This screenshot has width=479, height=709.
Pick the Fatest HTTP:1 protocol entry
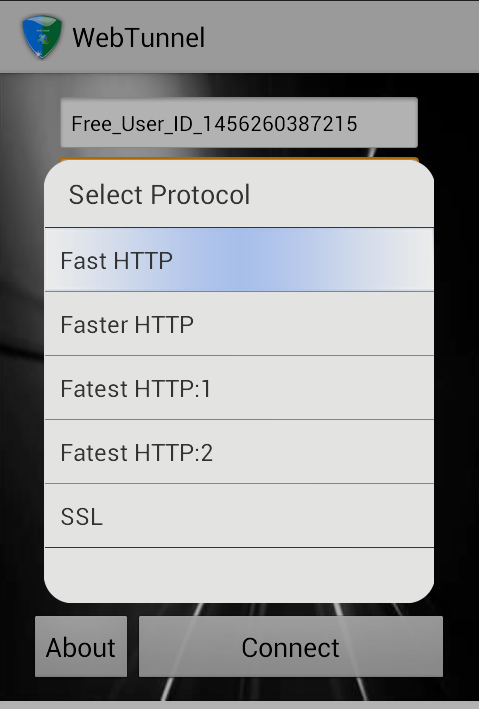pos(239,388)
